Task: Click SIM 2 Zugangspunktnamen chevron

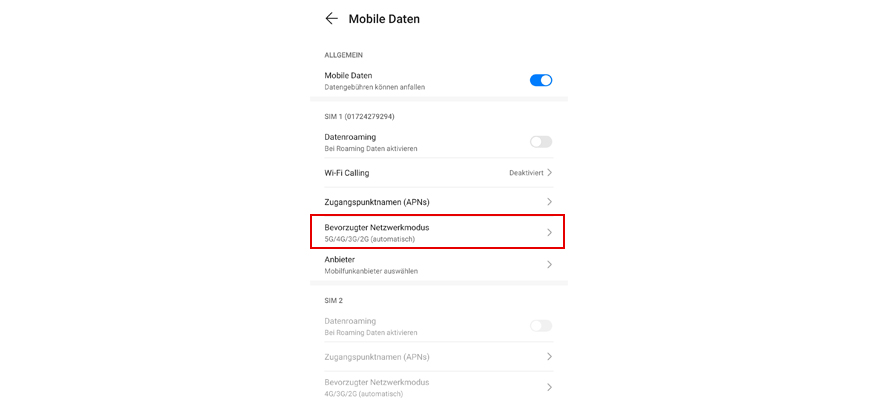Action: coord(549,357)
